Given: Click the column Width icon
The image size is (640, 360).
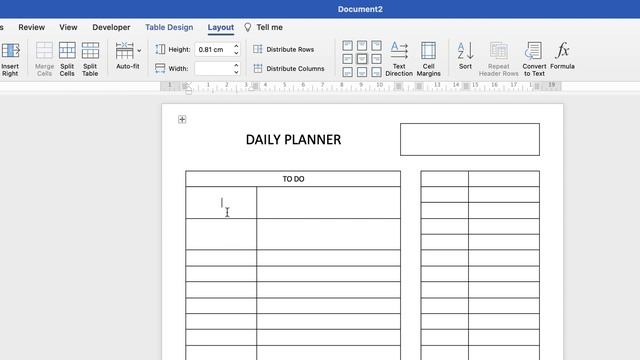Looking at the screenshot, I should click(x=160, y=69).
